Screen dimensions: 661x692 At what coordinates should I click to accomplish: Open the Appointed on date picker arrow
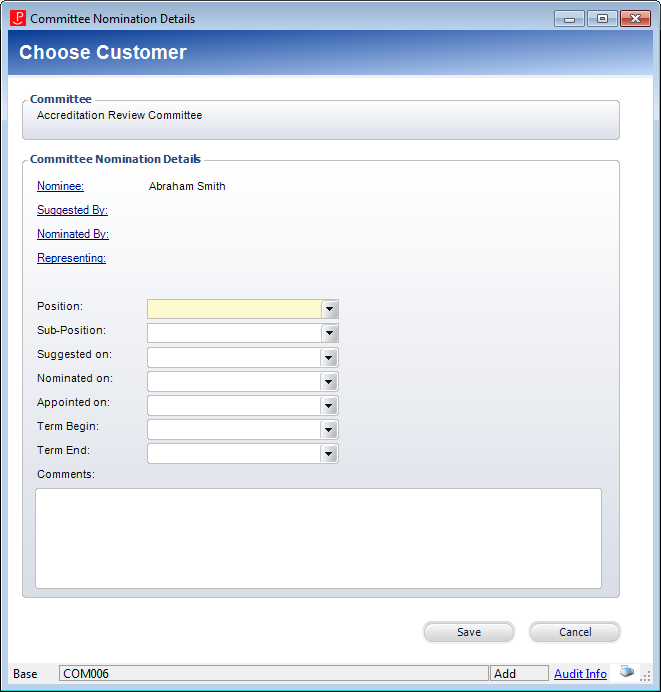(329, 406)
